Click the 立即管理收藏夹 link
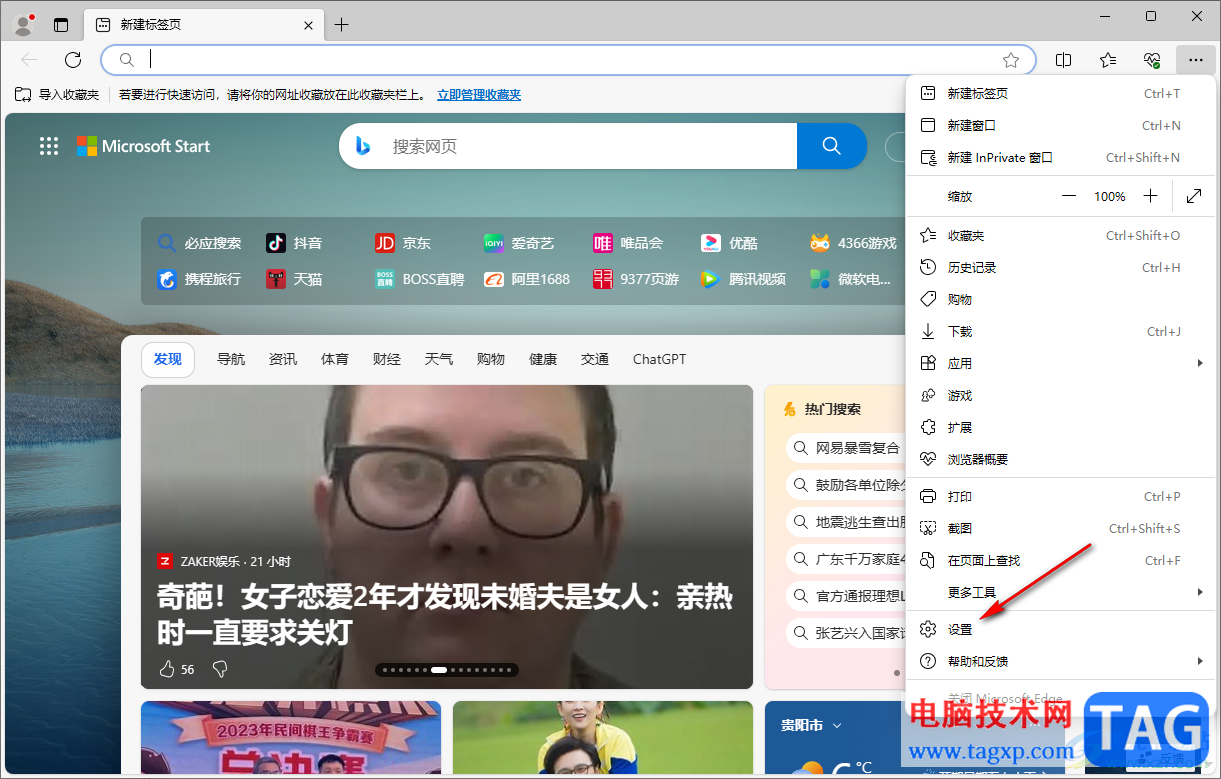The width and height of the screenshot is (1221, 779). point(478,94)
